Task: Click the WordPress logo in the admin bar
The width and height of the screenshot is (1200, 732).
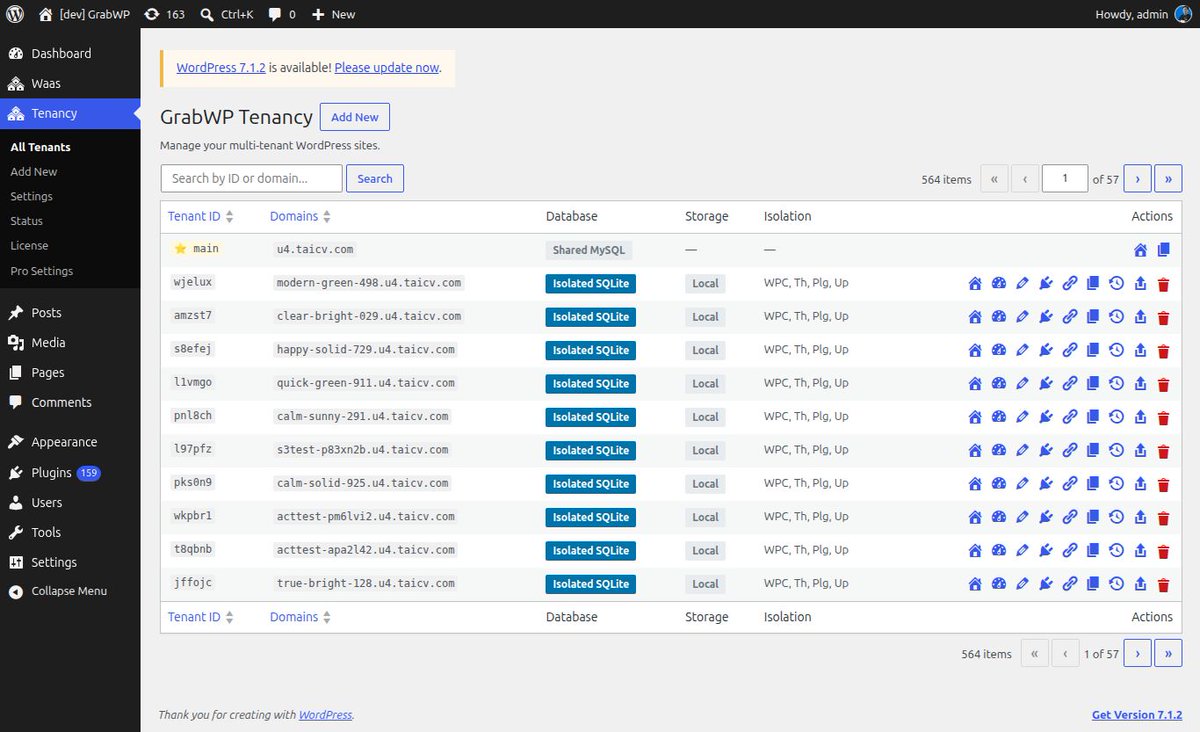Action: 15,14
